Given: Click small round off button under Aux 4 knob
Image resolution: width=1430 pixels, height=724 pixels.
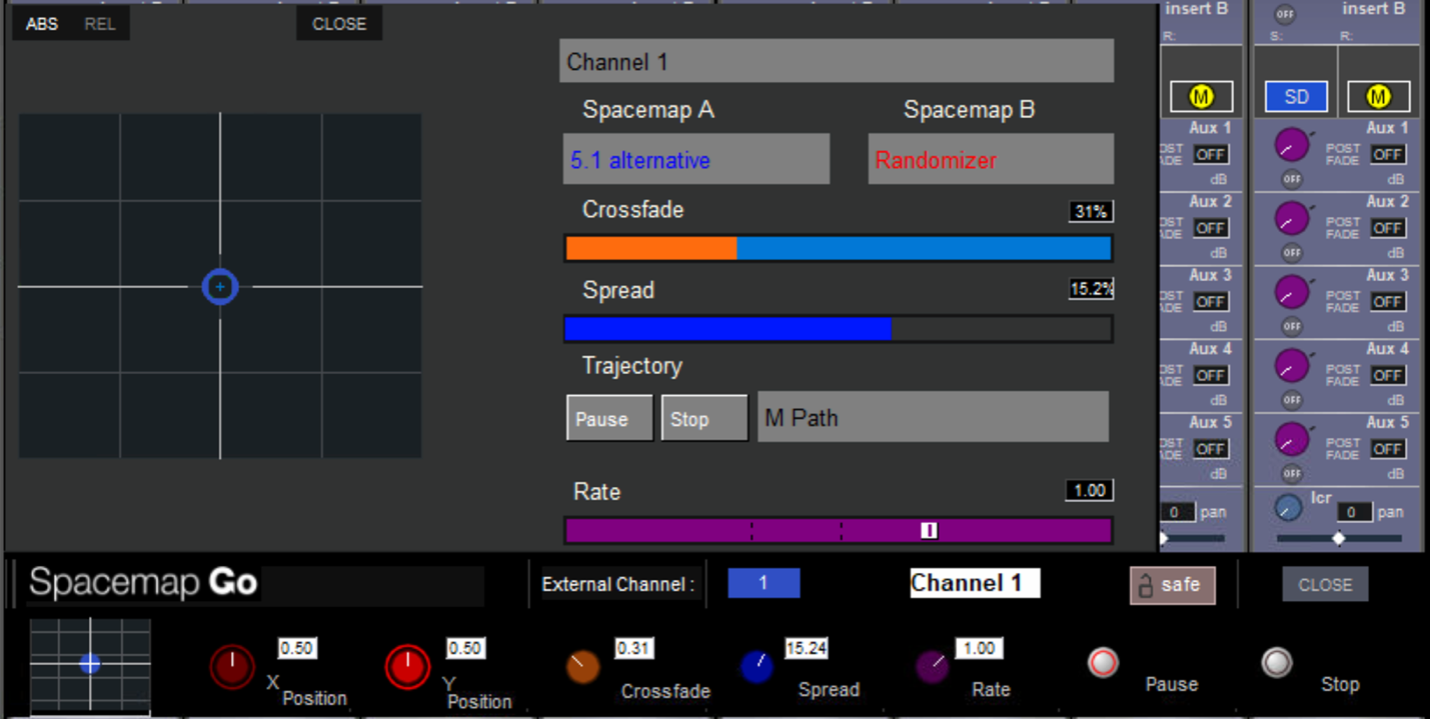Looking at the screenshot, I should point(1292,399).
